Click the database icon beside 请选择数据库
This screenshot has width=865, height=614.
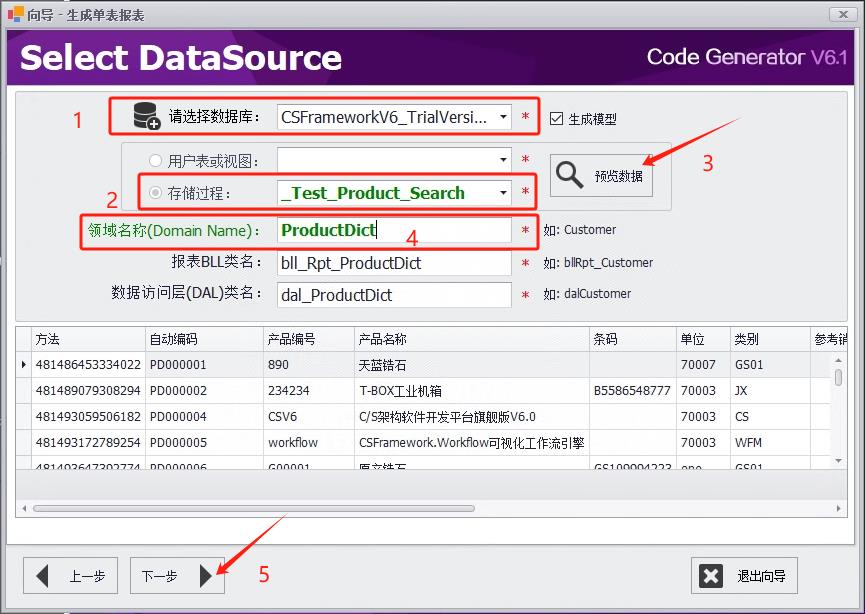click(144, 115)
